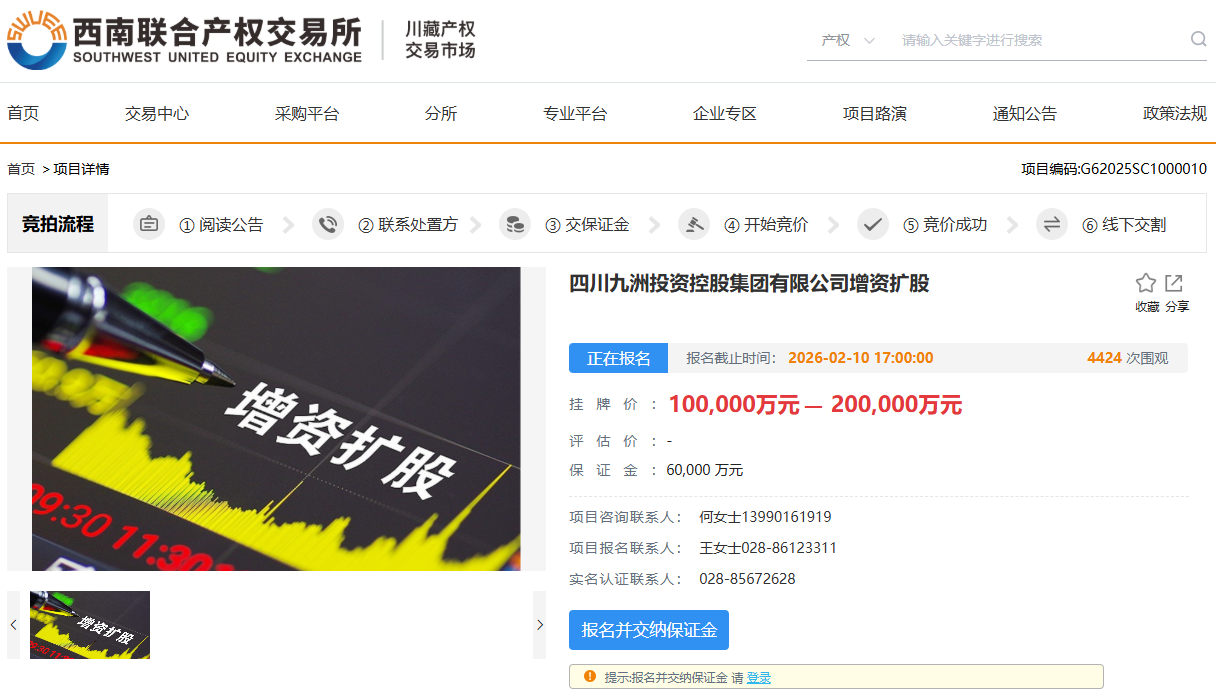The height and width of the screenshot is (693, 1216).
Task: Open the 交易中心 menu item
Action: (x=157, y=114)
